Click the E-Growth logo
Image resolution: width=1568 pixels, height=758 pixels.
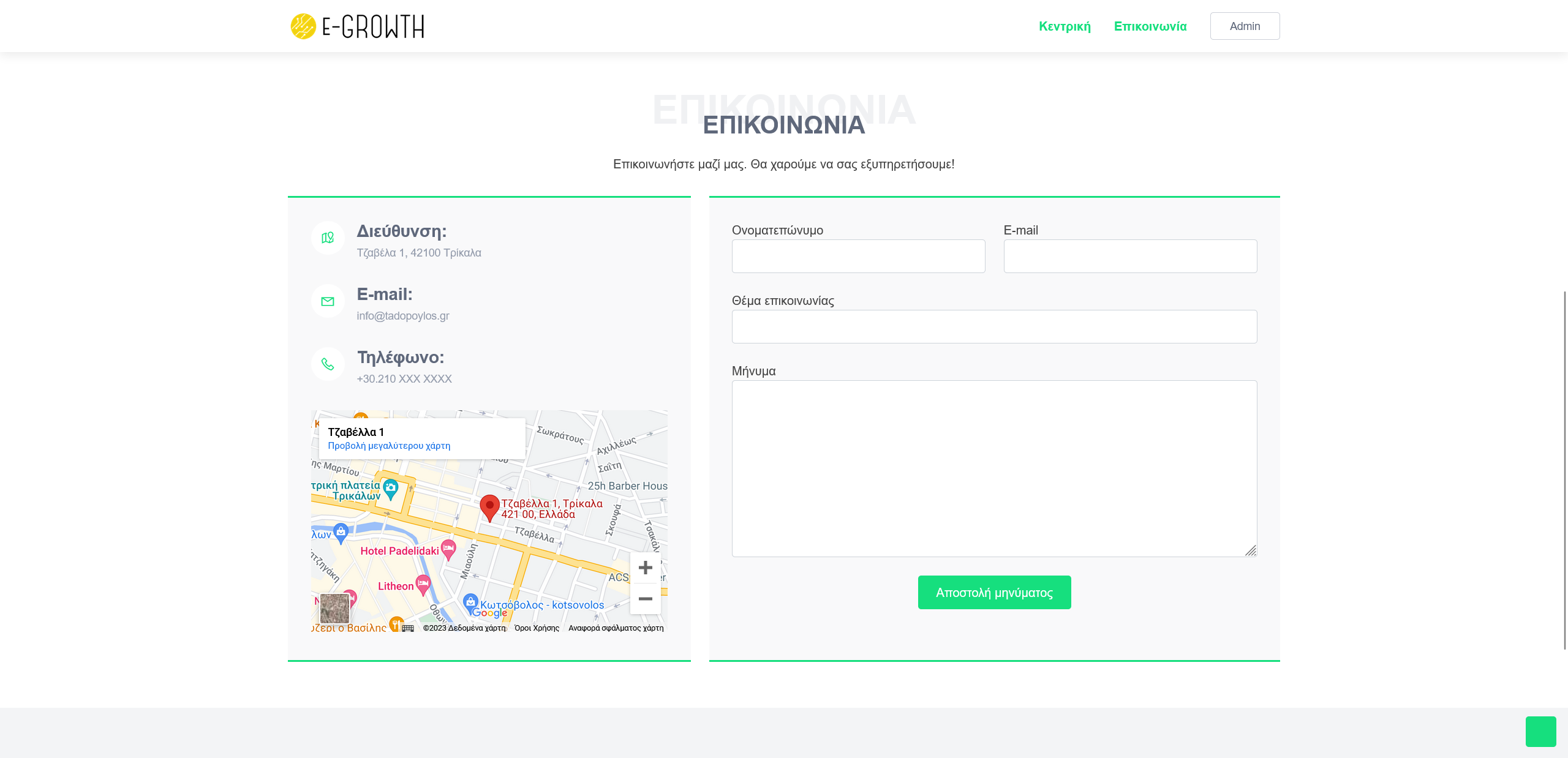[357, 26]
